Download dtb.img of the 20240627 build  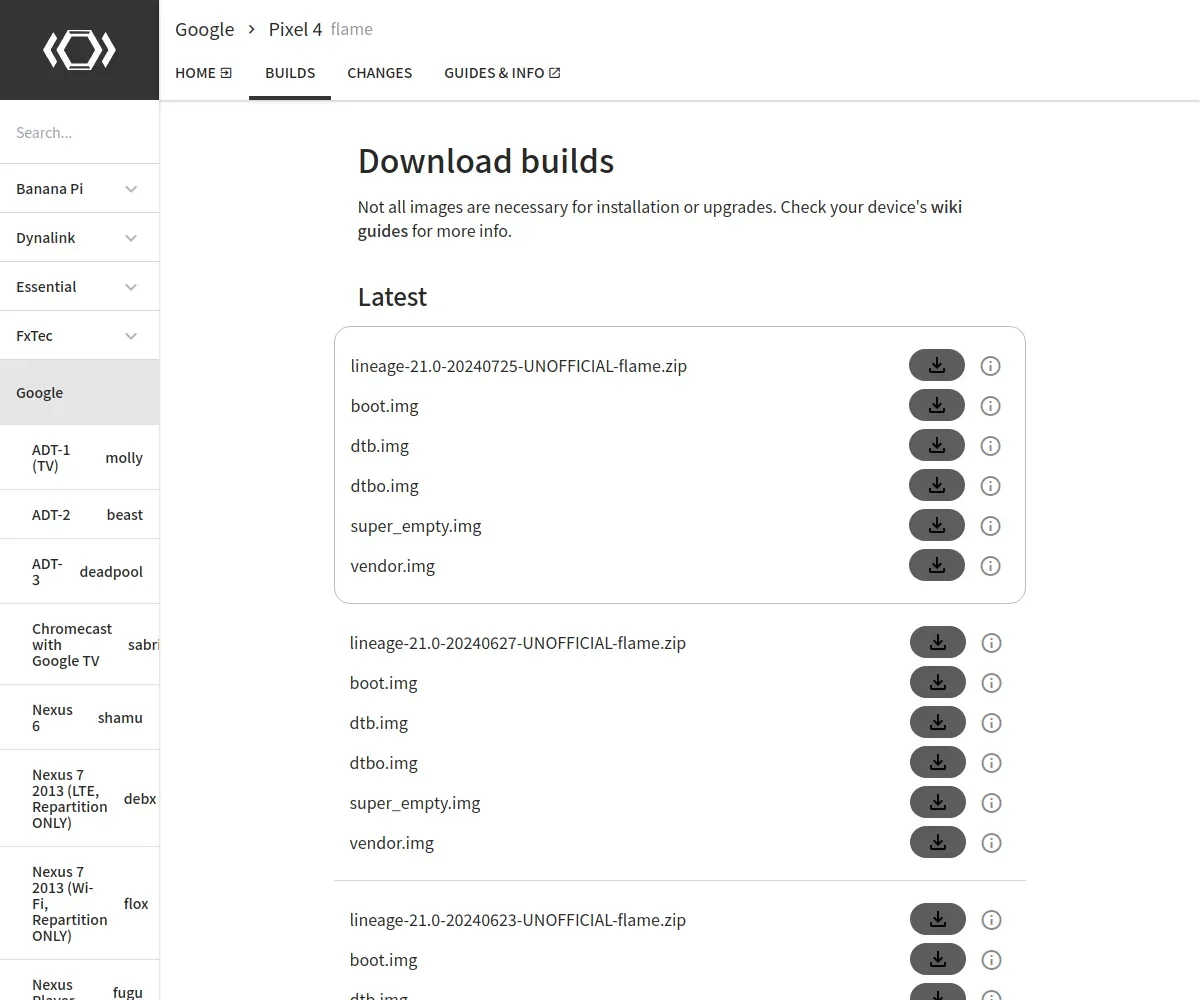(938, 722)
